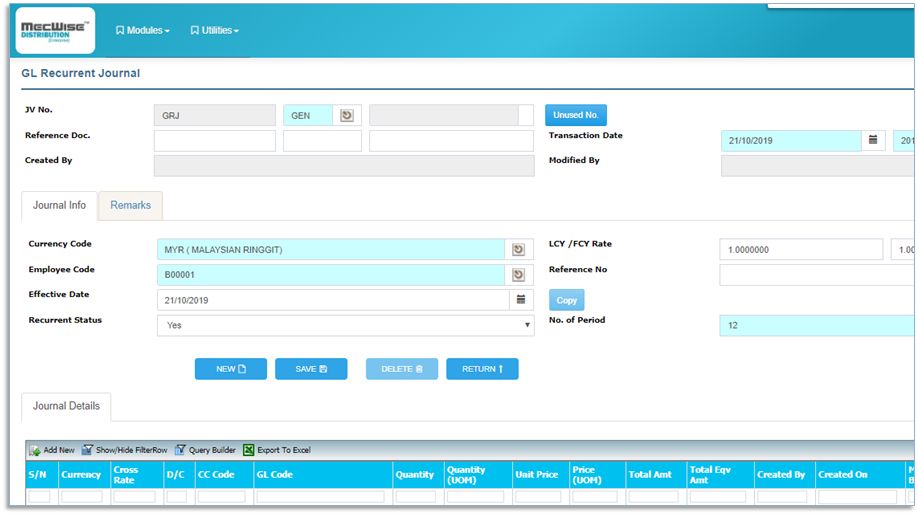Switch to the Remarks tab
The width and height of the screenshot is (918, 515).
[x=130, y=206]
